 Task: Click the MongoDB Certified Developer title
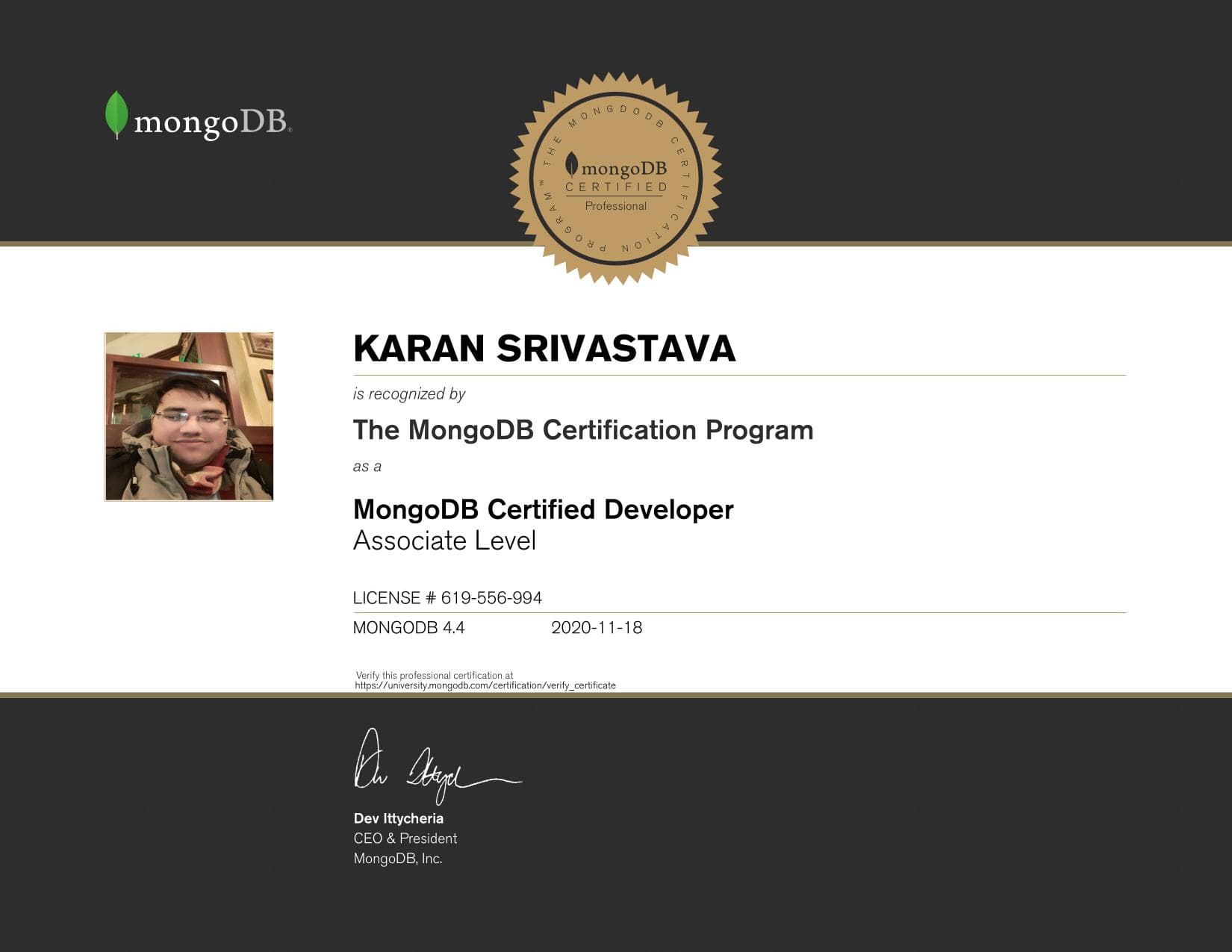[x=543, y=509]
